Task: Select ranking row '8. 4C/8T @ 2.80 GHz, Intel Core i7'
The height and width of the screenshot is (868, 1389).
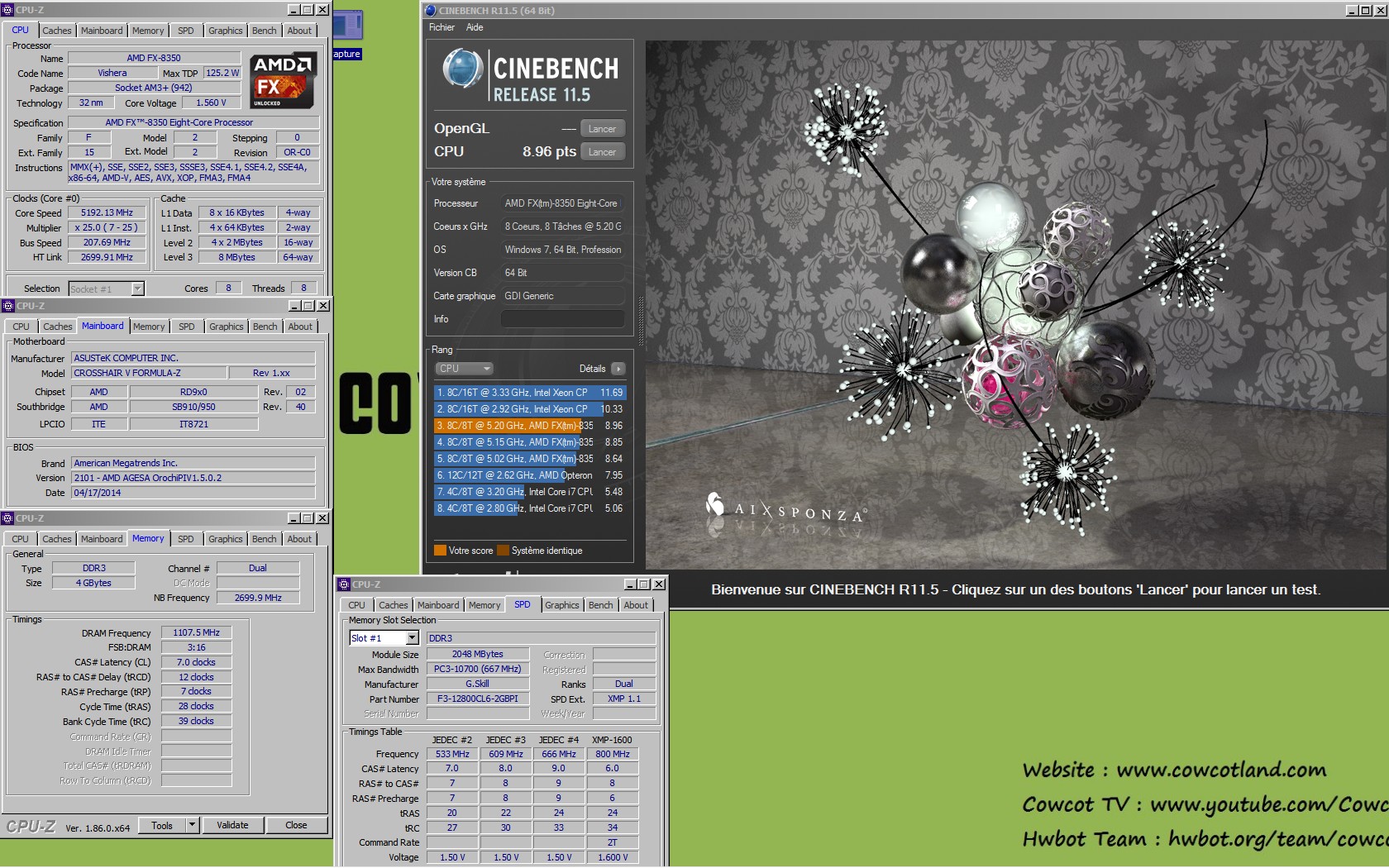Action: [530, 508]
